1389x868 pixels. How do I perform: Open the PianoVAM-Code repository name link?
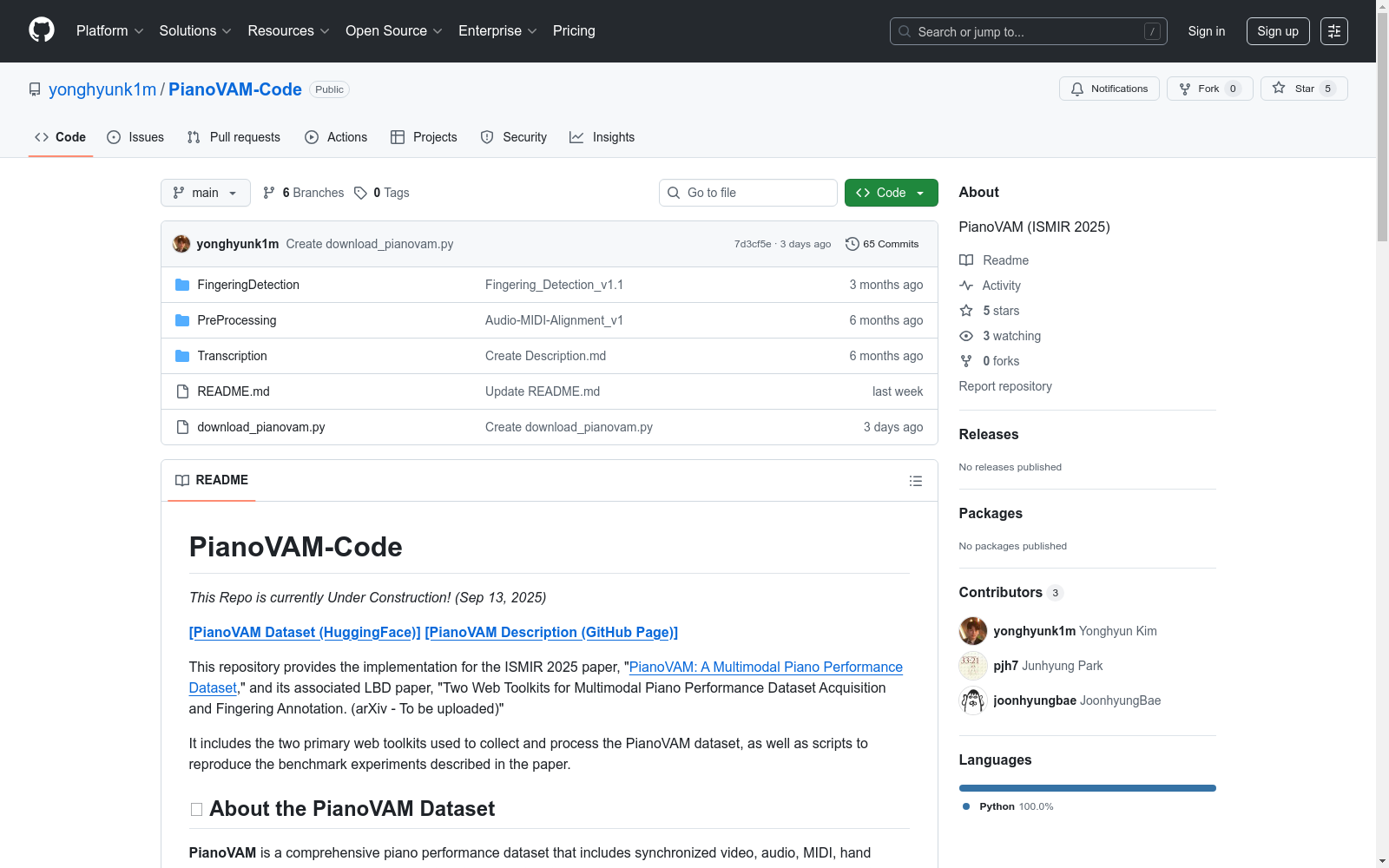235,89
